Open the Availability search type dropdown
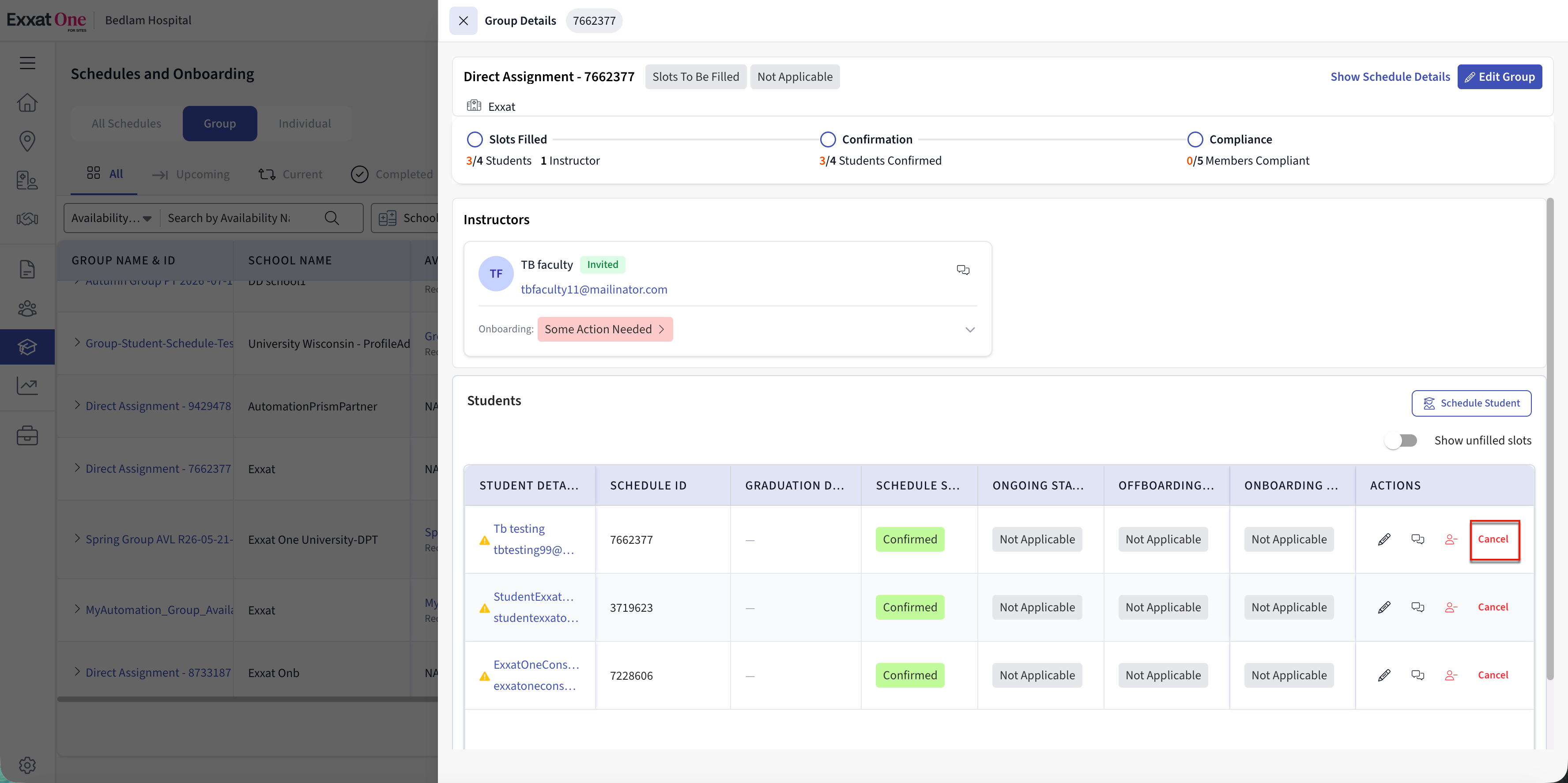This screenshot has width=1568, height=783. point(111,218)
